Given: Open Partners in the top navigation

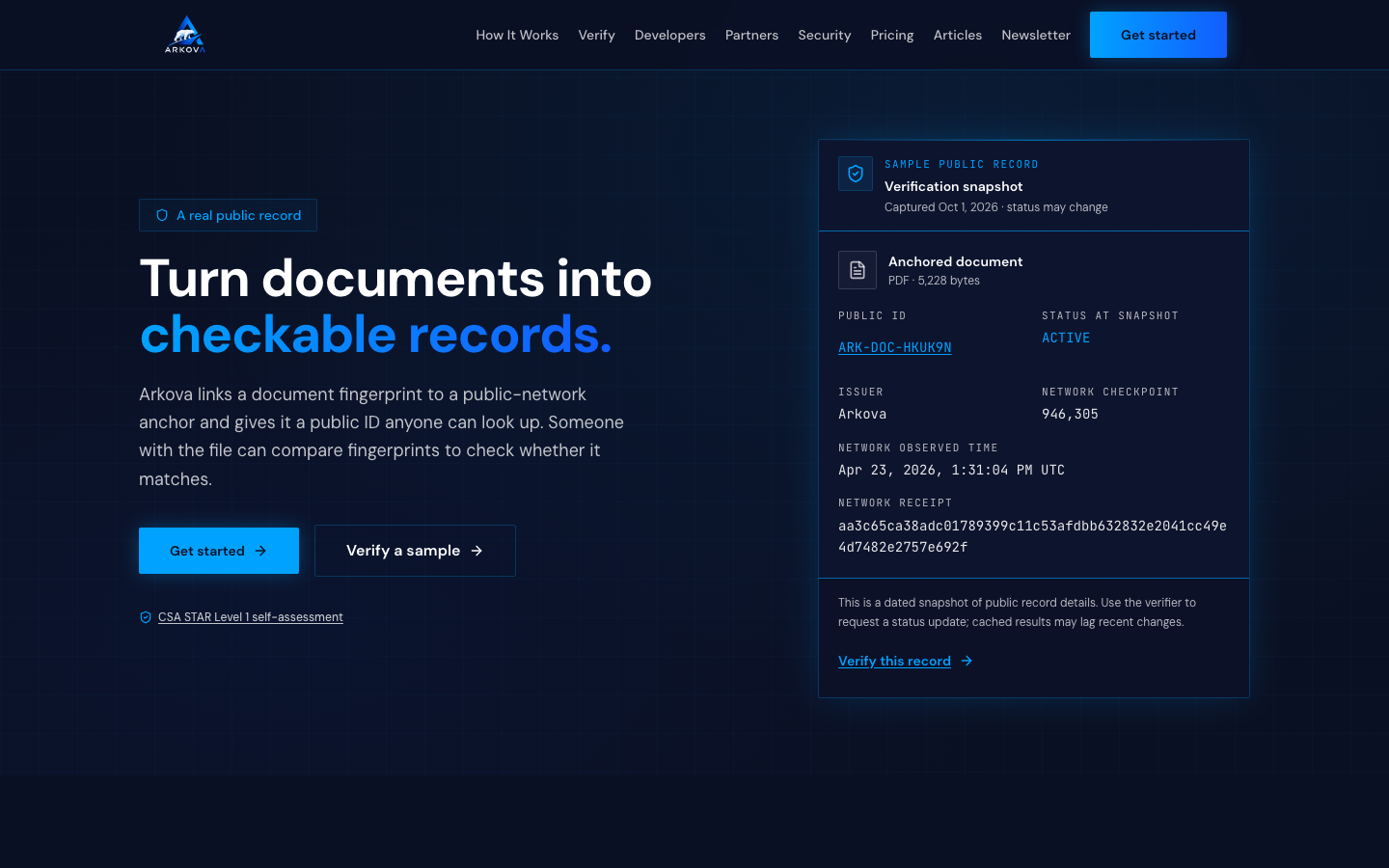Looking at the screenshot, I should [751, 35].
